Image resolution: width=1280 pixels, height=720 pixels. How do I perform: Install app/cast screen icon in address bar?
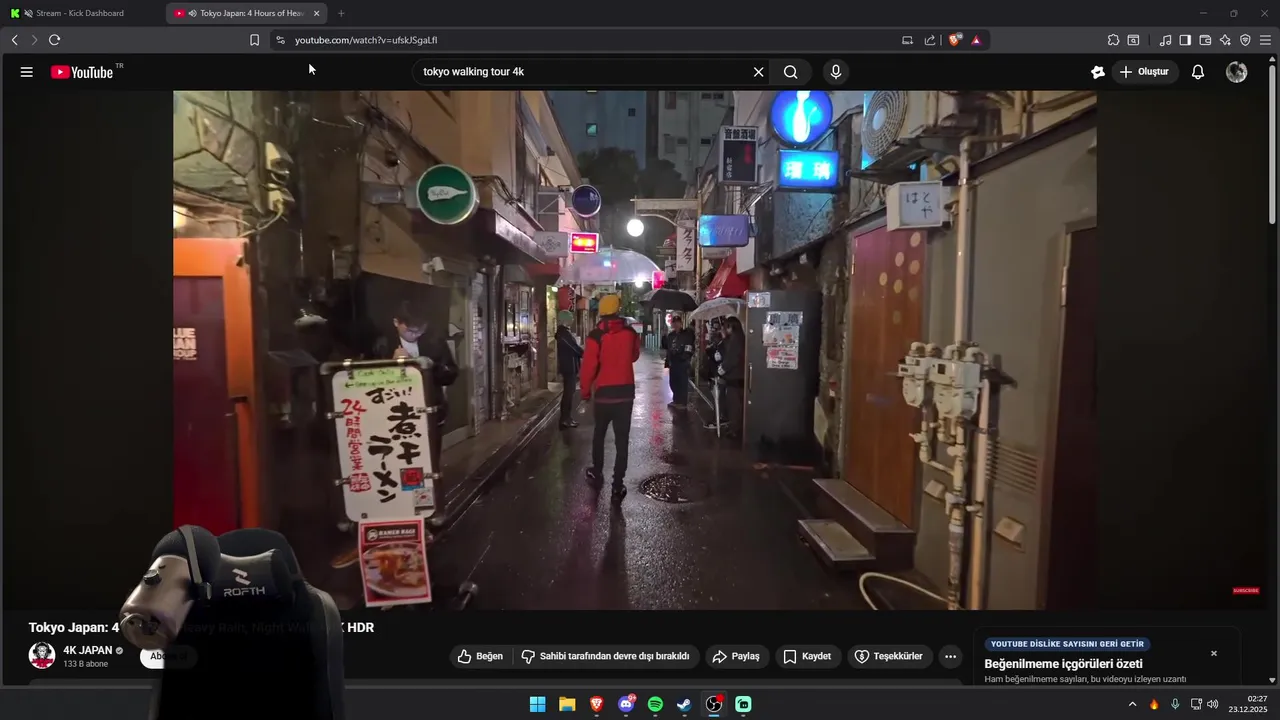[x=907, y=40]
